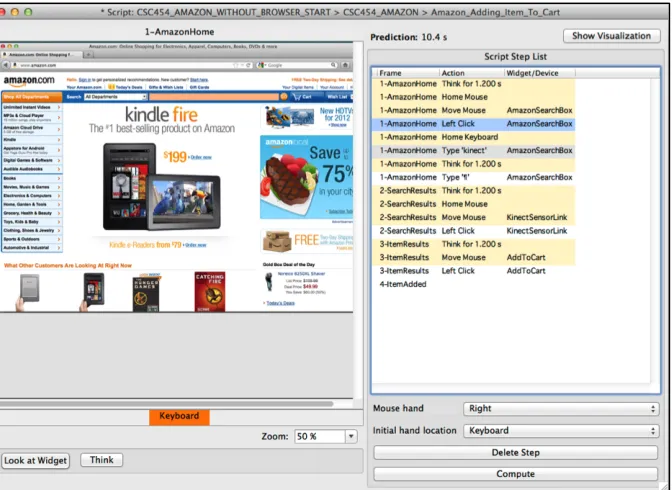Click the orange Amazon search box in preview

tap(214, 97)
